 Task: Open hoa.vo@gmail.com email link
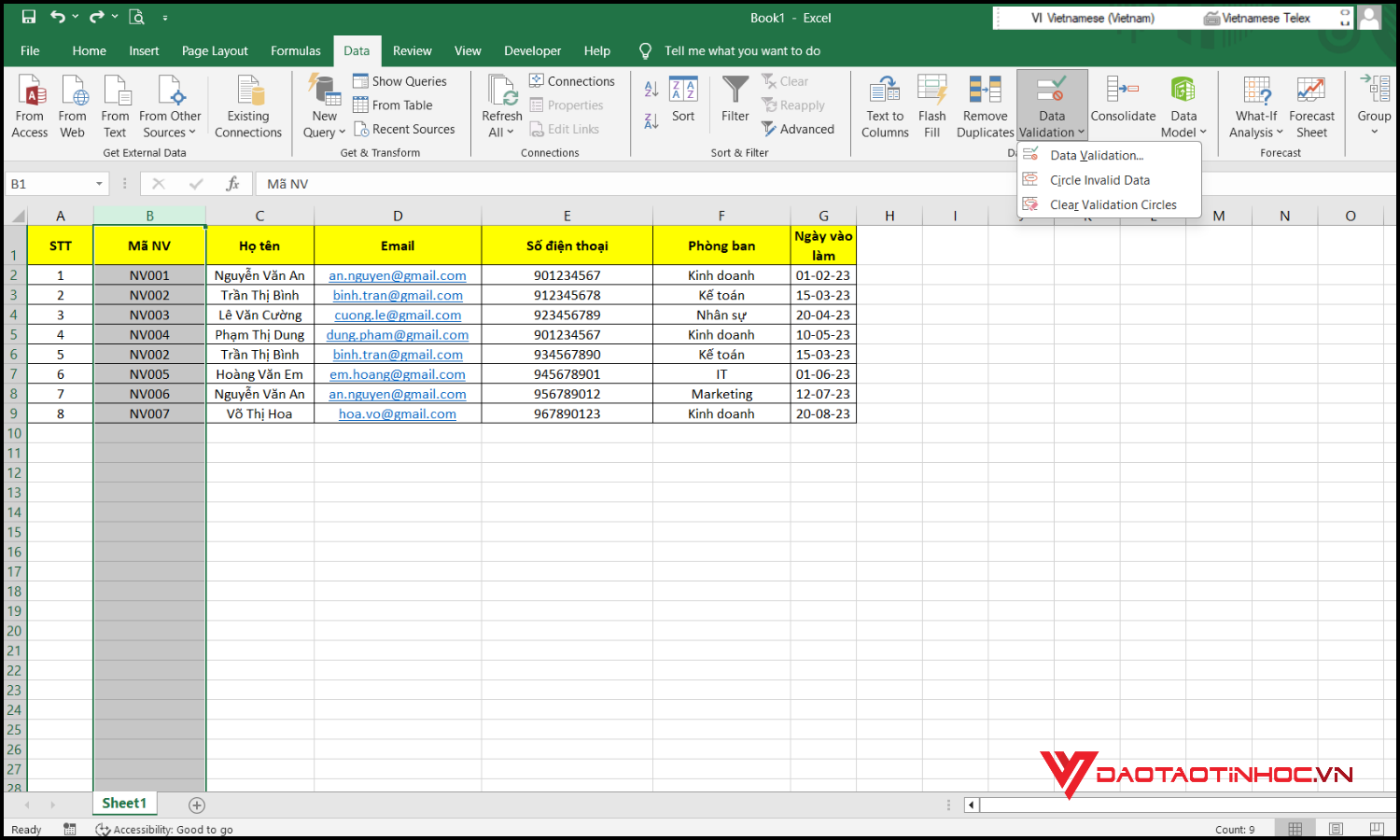398,413
